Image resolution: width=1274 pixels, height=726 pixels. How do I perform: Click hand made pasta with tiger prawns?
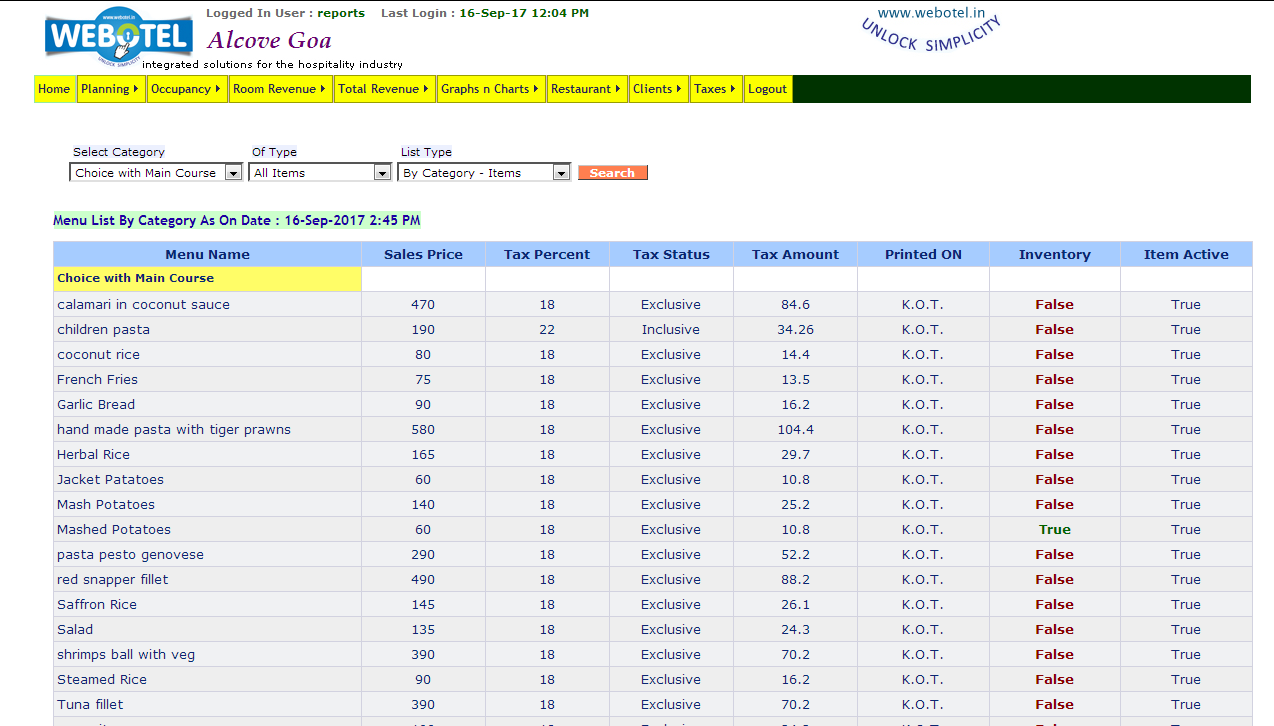click(174, 430)
